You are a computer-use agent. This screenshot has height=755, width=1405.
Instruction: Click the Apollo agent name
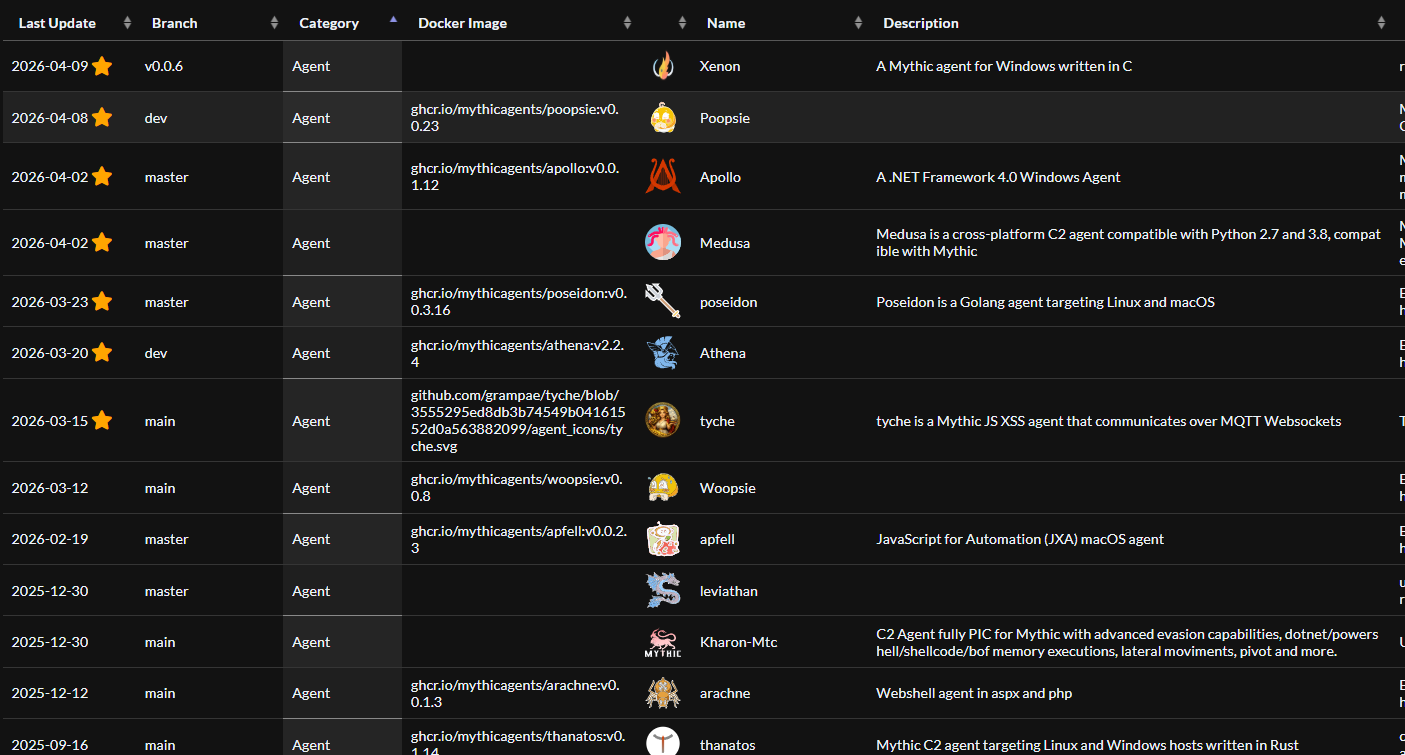720,177
